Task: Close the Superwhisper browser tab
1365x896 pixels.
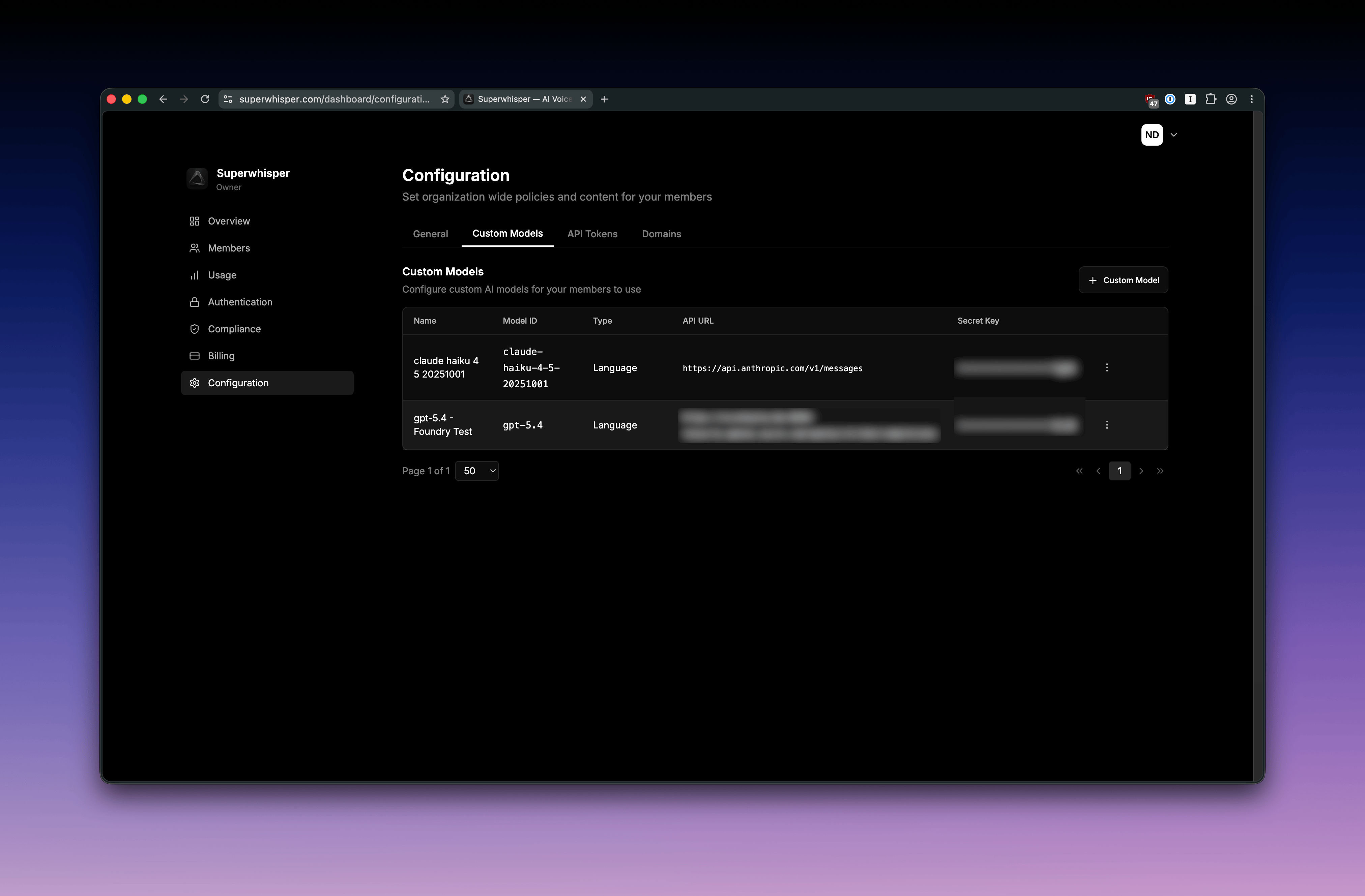Action: point(583,99)
